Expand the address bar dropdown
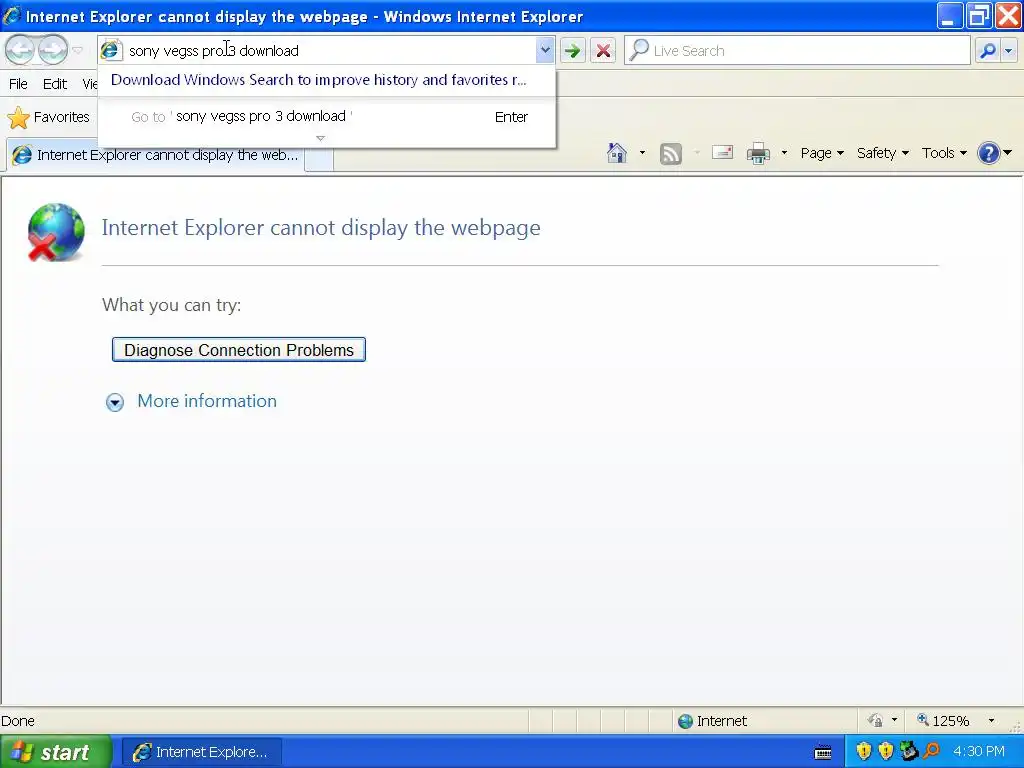Image resolution: width=1024 pixels, height=768 pixels. (545, 50)
